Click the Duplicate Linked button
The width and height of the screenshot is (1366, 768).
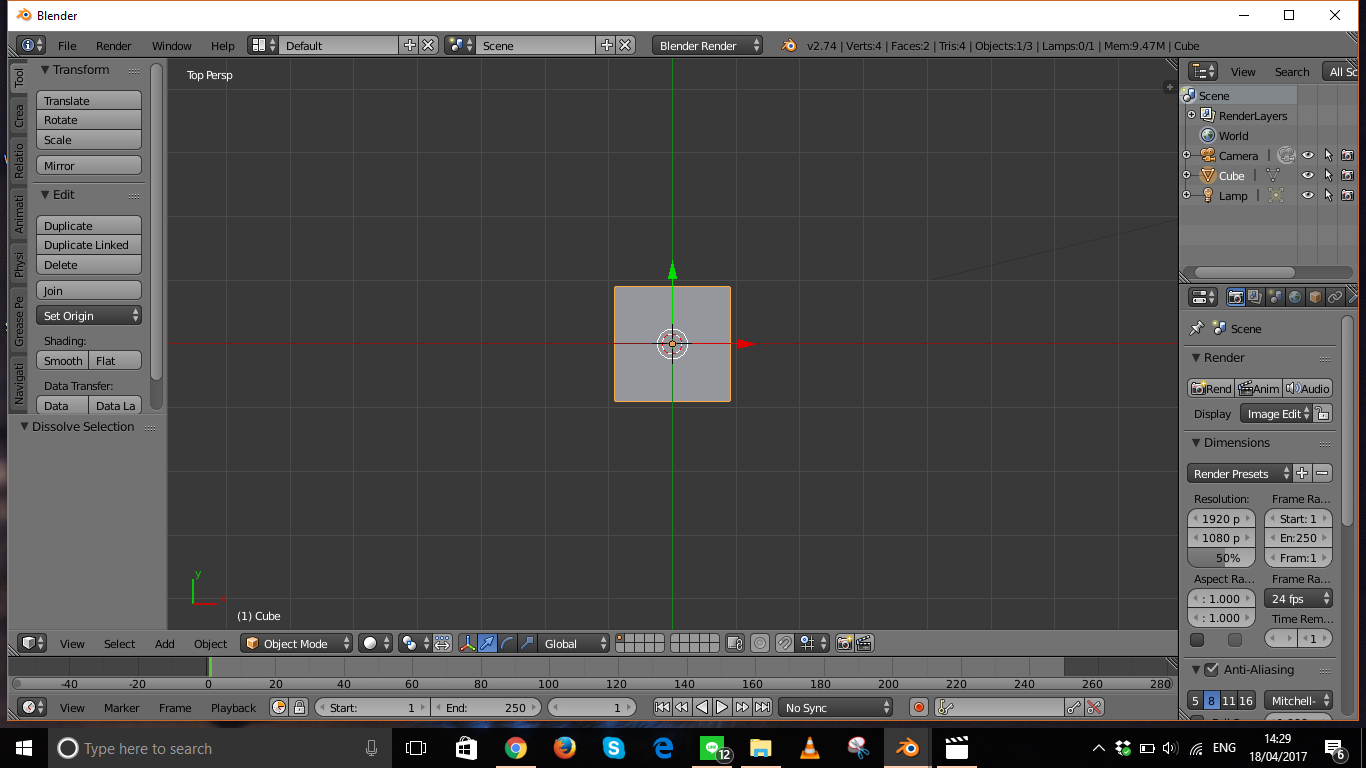[x=89, y=245]
